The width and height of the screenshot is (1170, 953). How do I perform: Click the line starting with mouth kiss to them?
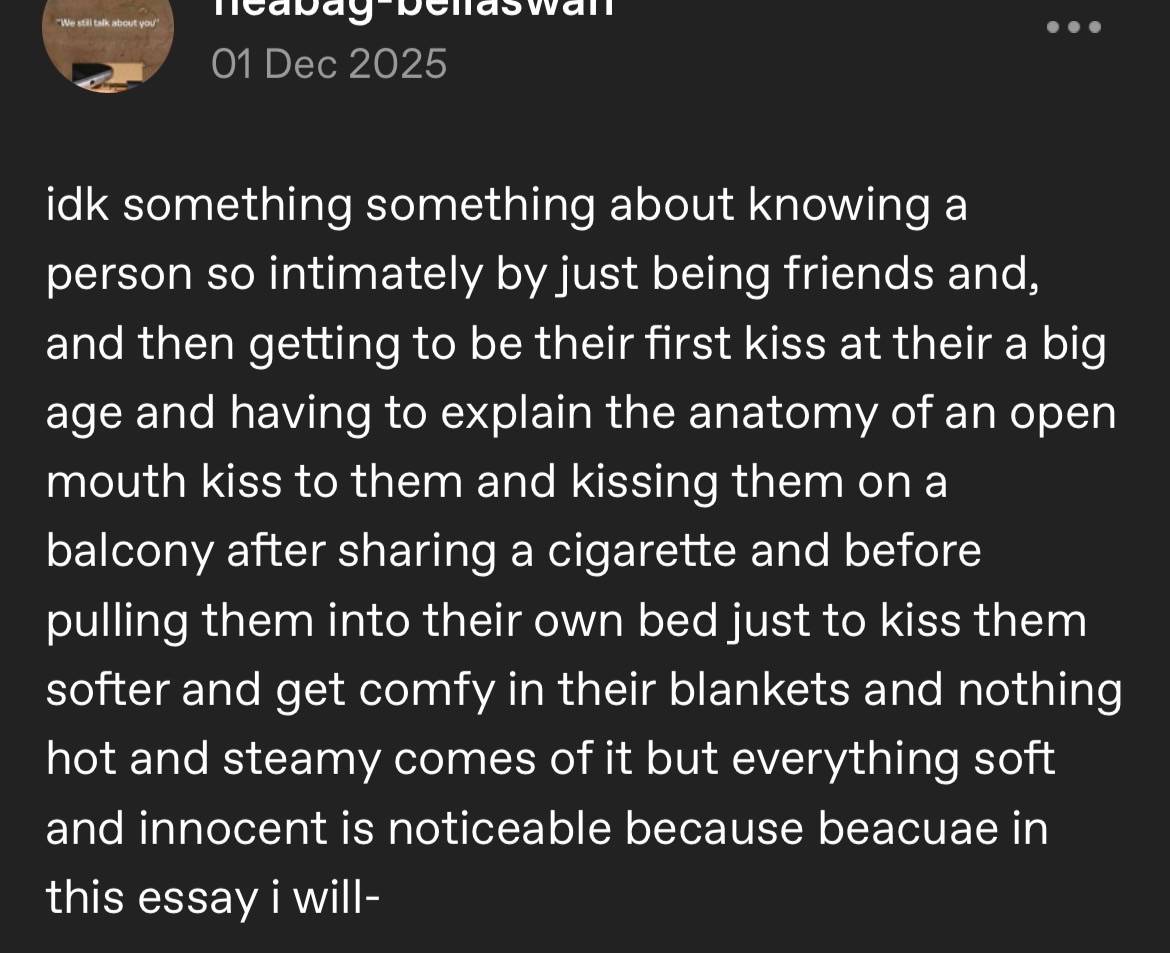pyautogui.click(x=497, y=482)
